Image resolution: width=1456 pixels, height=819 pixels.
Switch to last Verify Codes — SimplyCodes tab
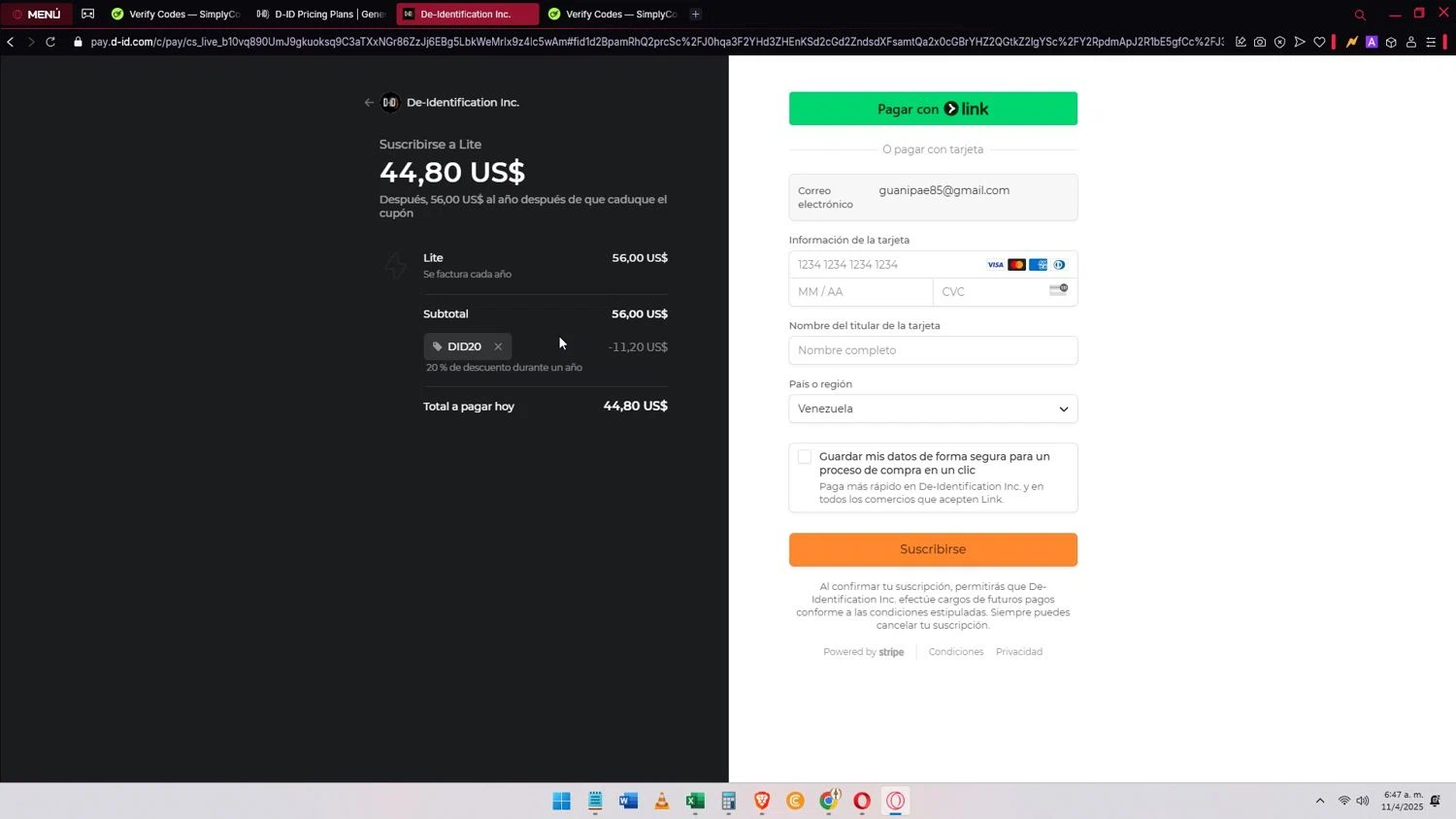612,15
